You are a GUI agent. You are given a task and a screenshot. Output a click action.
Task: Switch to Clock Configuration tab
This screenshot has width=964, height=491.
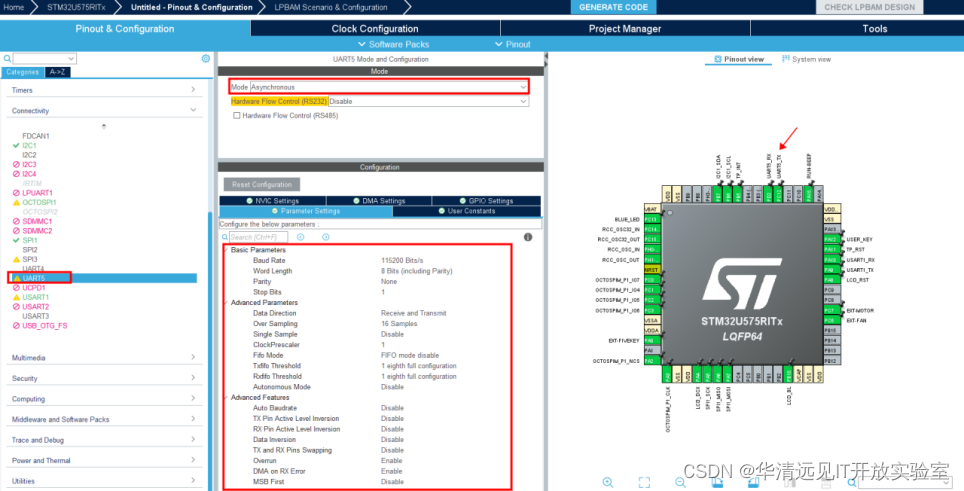click(x=375, y=29)
